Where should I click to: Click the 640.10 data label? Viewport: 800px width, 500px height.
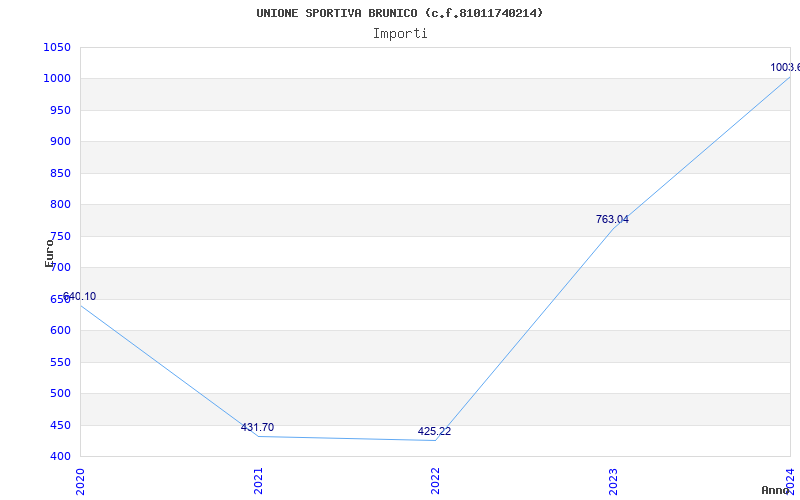click(80, 297)
